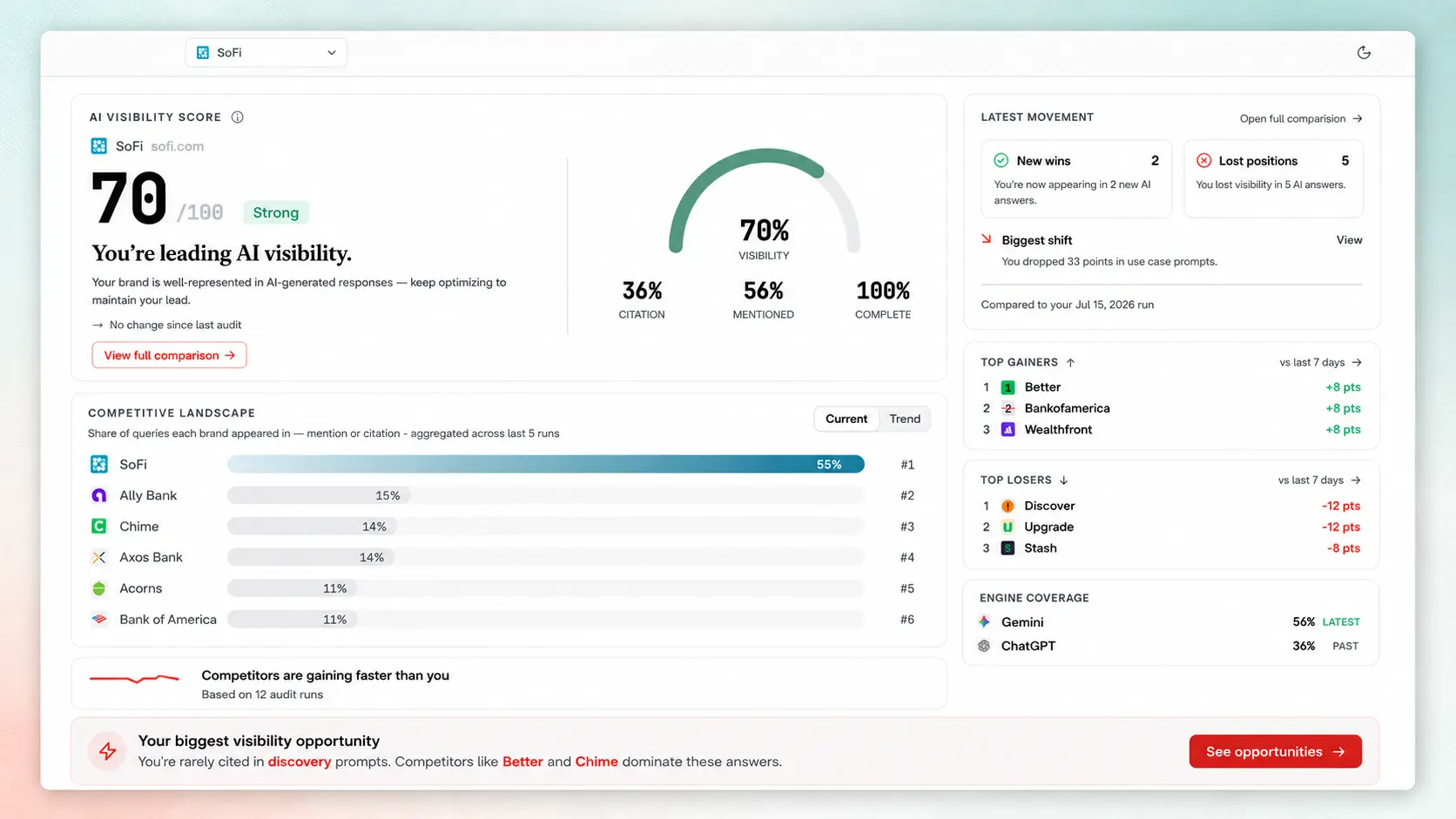This screenshot has width=1456, height=819.
Task: Click View full comparison button
Action: (x=169, y=355)
